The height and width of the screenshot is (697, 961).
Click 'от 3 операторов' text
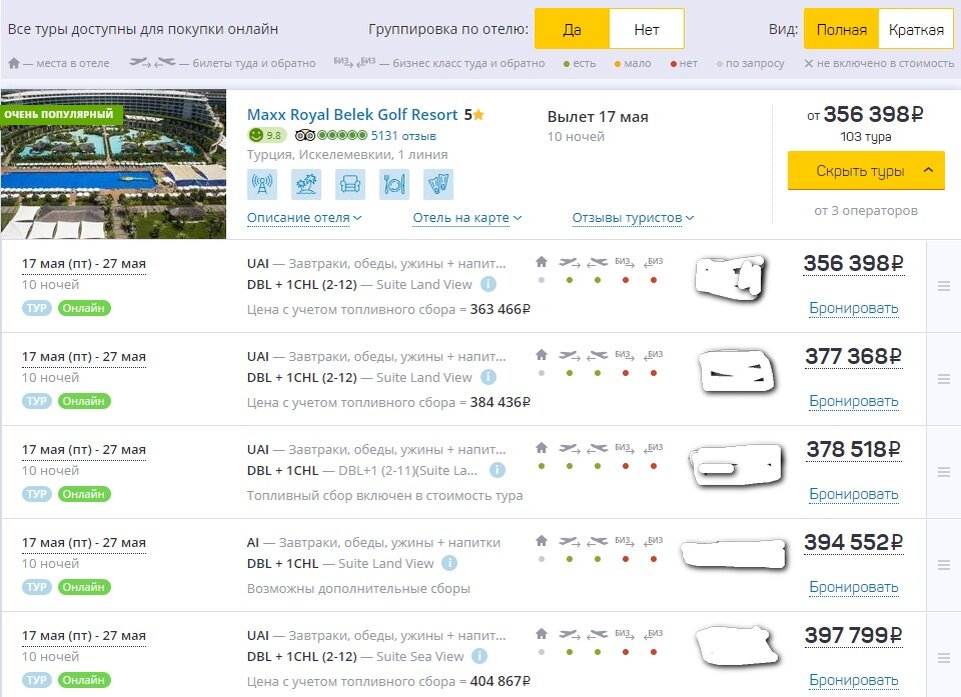pyautogui.click(x=866, y=211)
